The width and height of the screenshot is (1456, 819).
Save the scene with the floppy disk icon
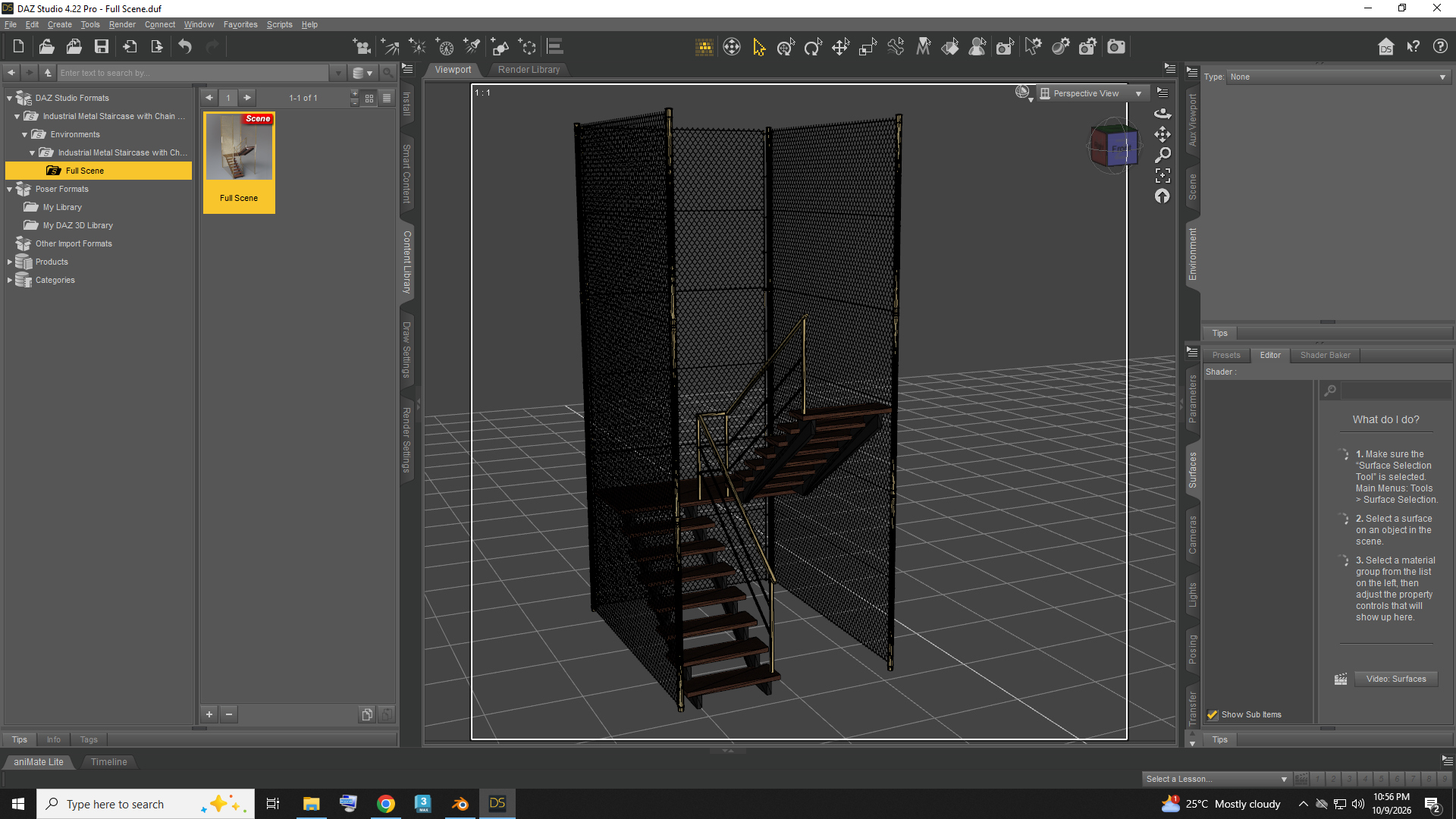[101, 47]
